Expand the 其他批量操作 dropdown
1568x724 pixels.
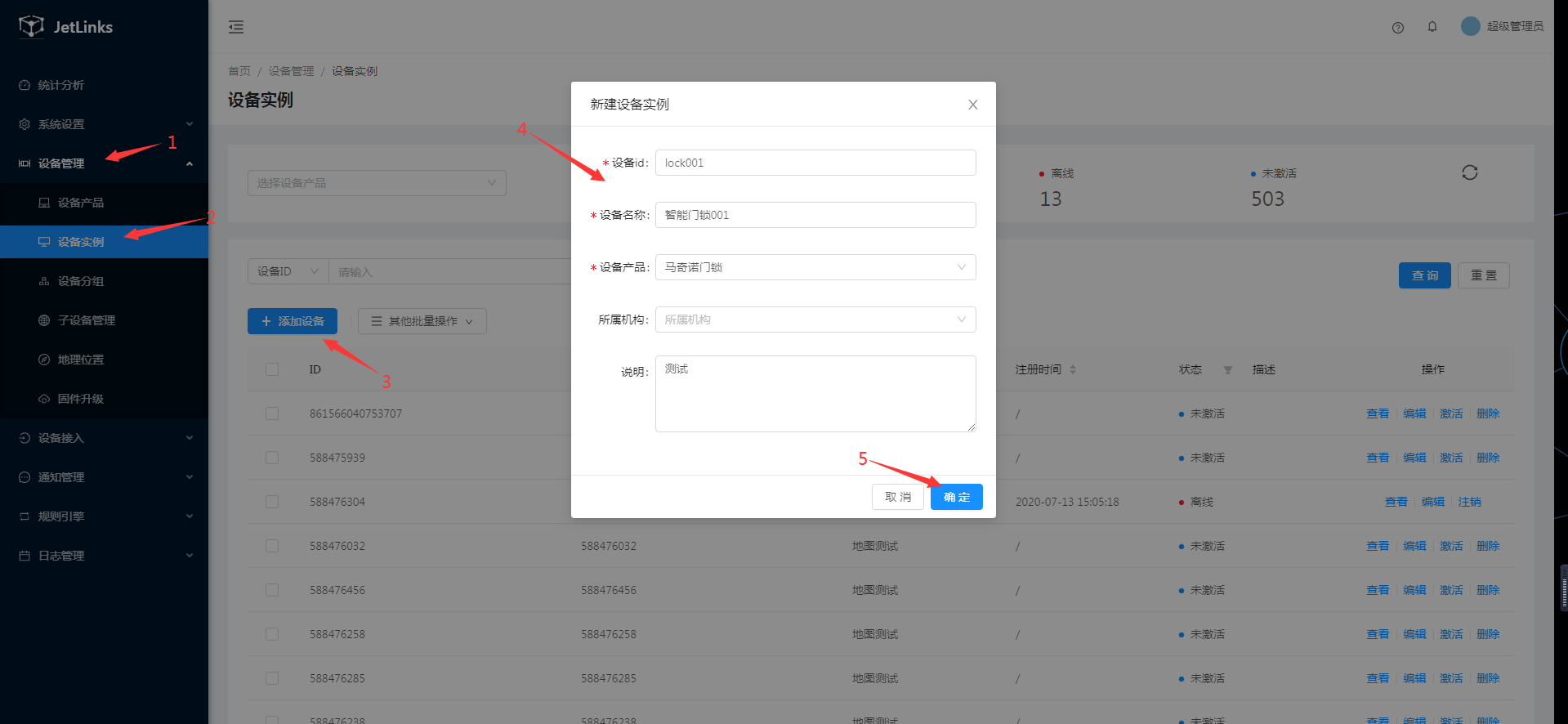coord(422,321)
